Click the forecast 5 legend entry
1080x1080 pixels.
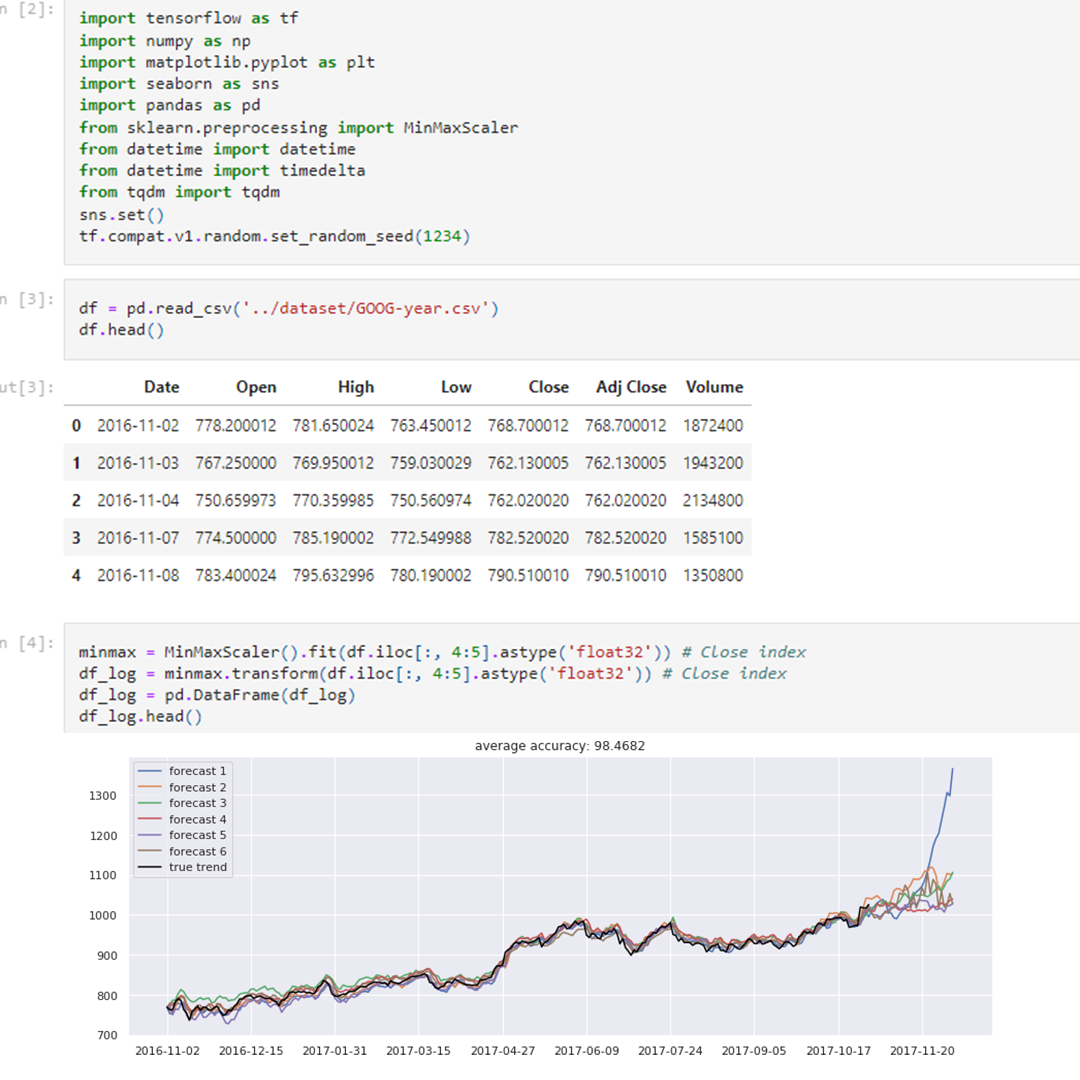[182, 835]
